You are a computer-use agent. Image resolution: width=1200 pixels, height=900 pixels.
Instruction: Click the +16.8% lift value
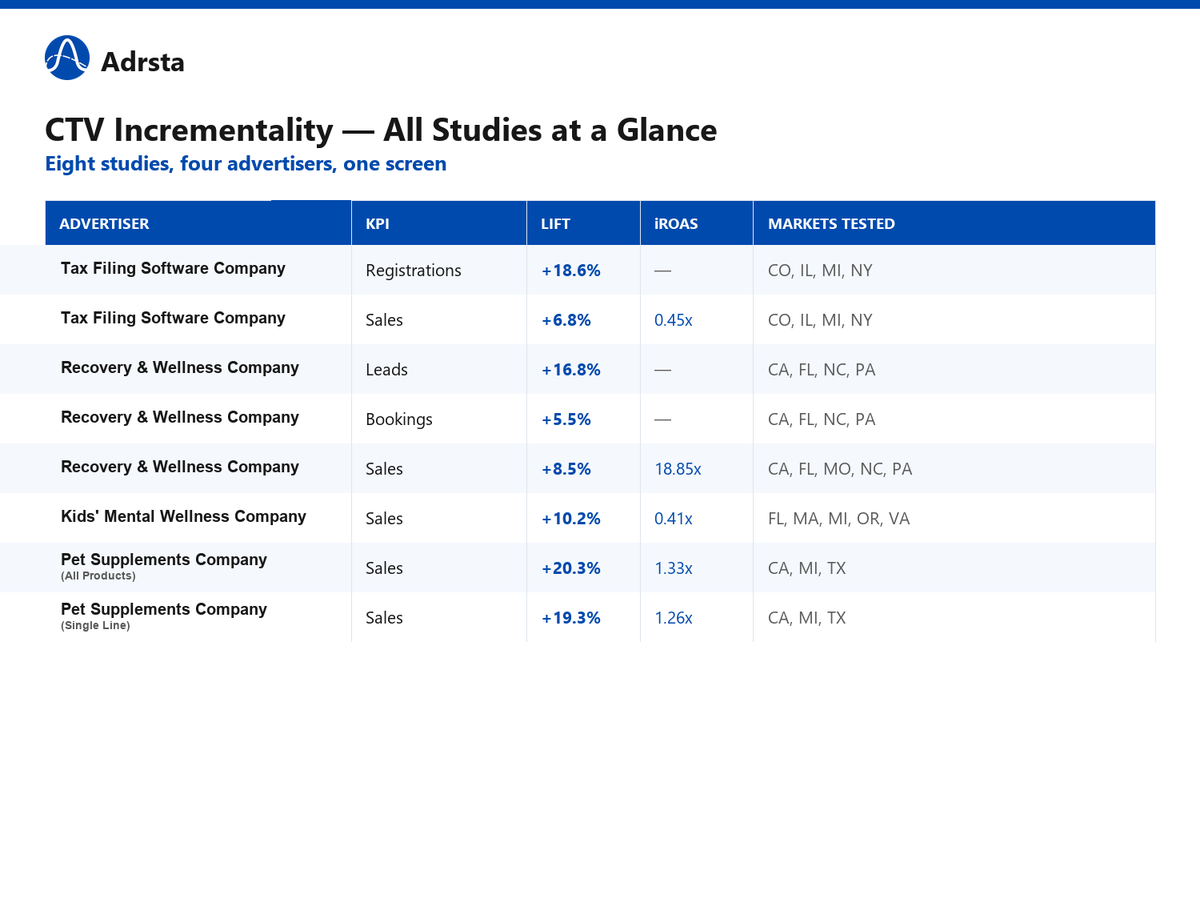(571, 370)
